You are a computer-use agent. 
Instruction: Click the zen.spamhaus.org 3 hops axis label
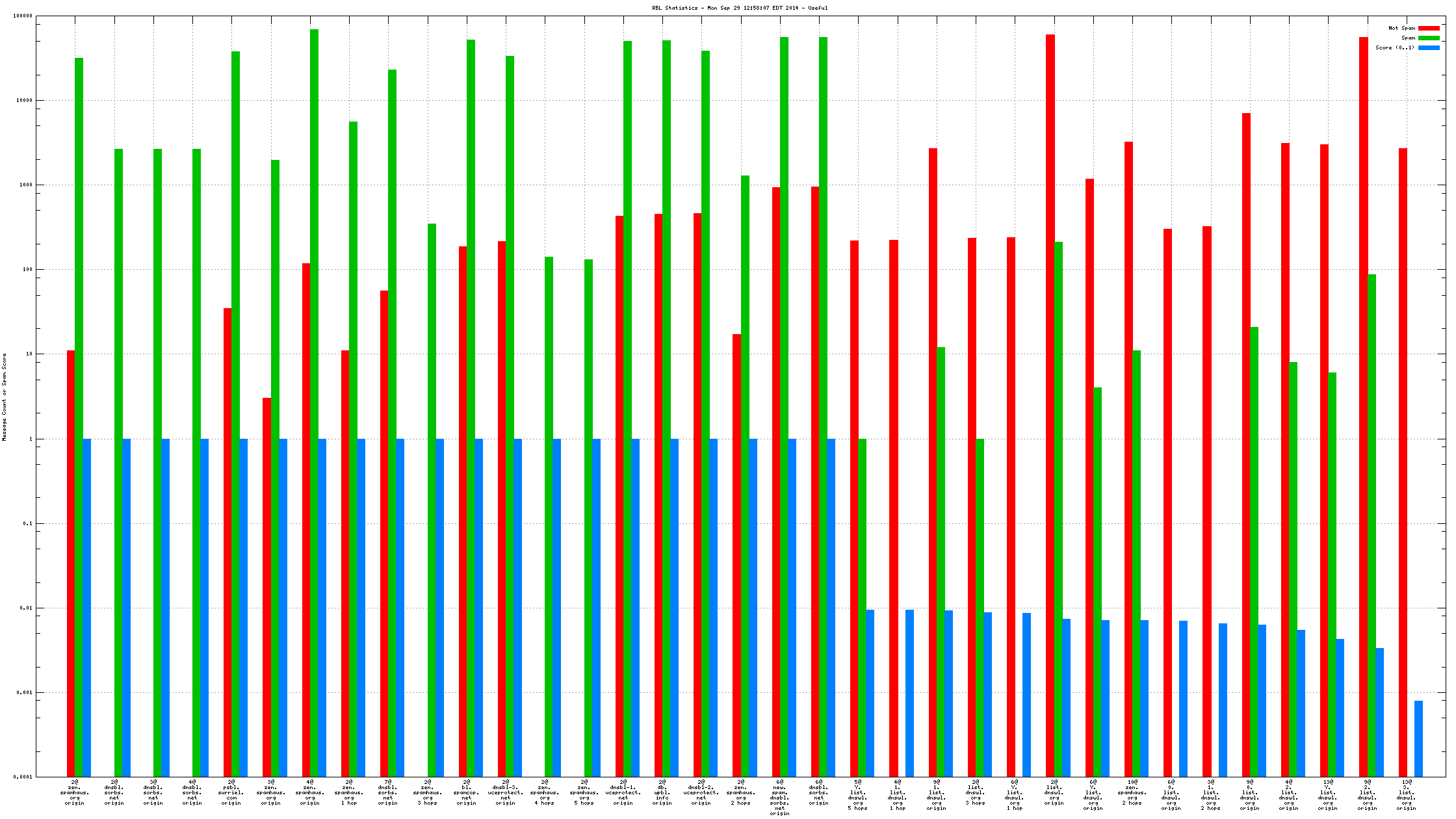(427, 792)
